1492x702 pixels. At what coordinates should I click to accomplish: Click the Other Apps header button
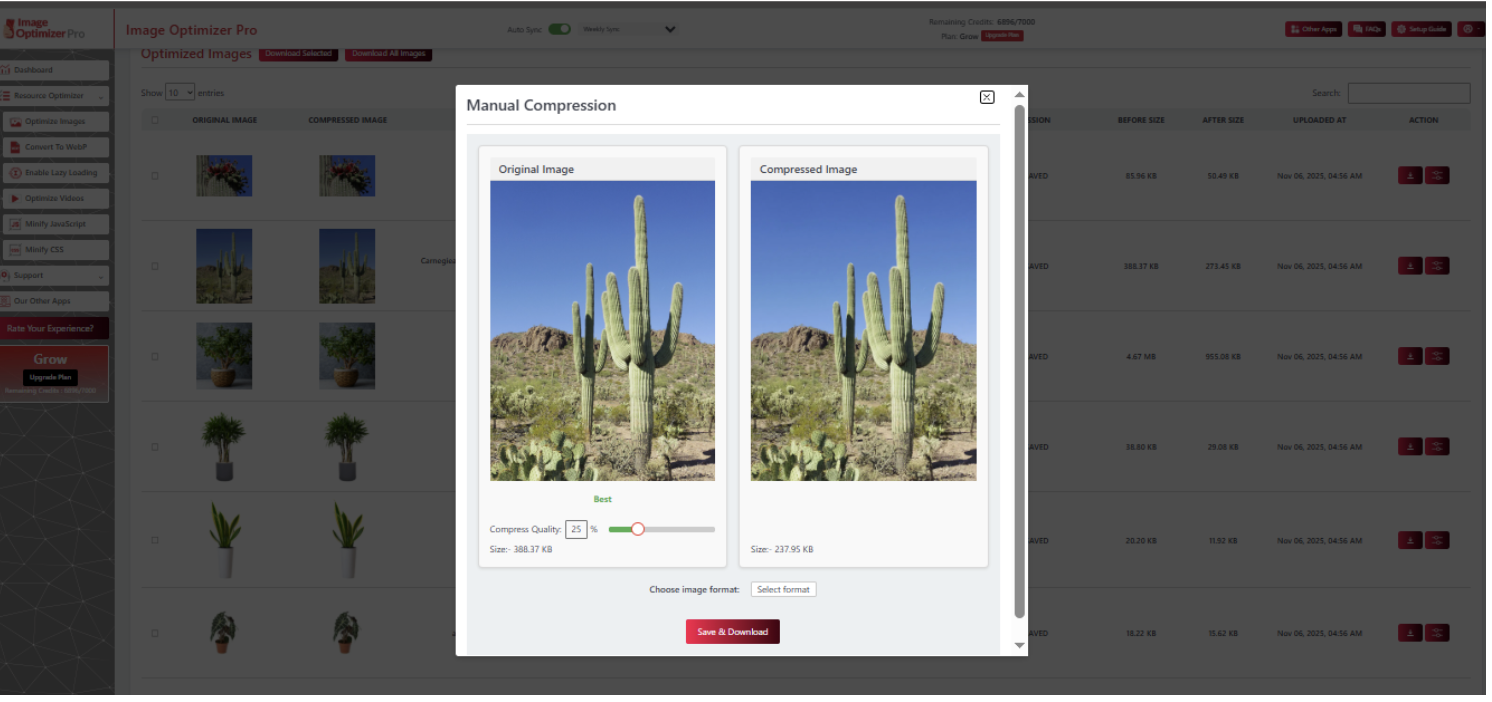pos(1313,29)
